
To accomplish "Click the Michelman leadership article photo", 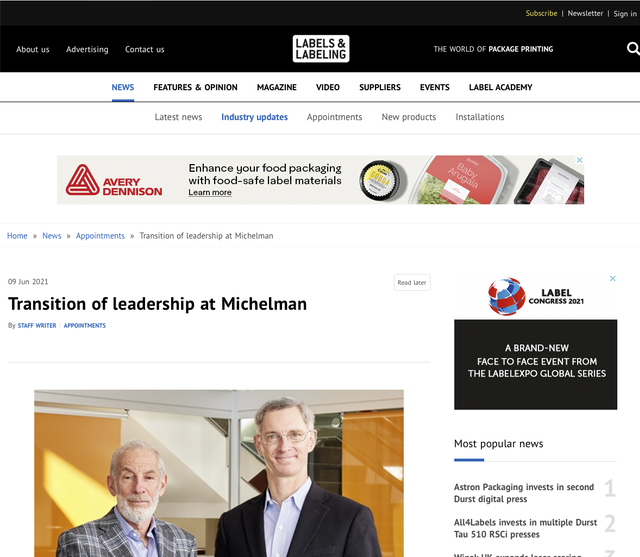I will [x=219, y=473].
